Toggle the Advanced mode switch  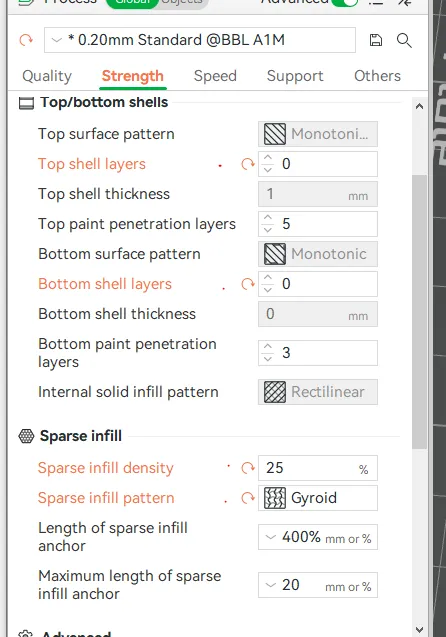coord(344,2)
